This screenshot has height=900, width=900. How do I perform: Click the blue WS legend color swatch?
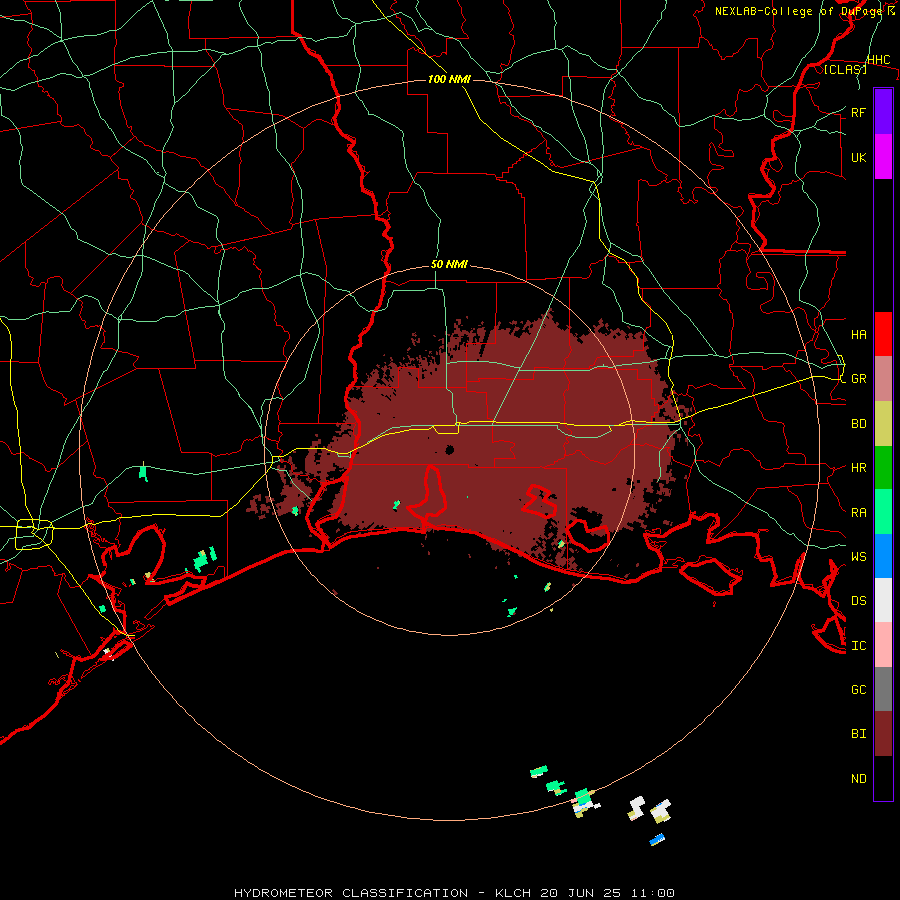click(883, 556)
